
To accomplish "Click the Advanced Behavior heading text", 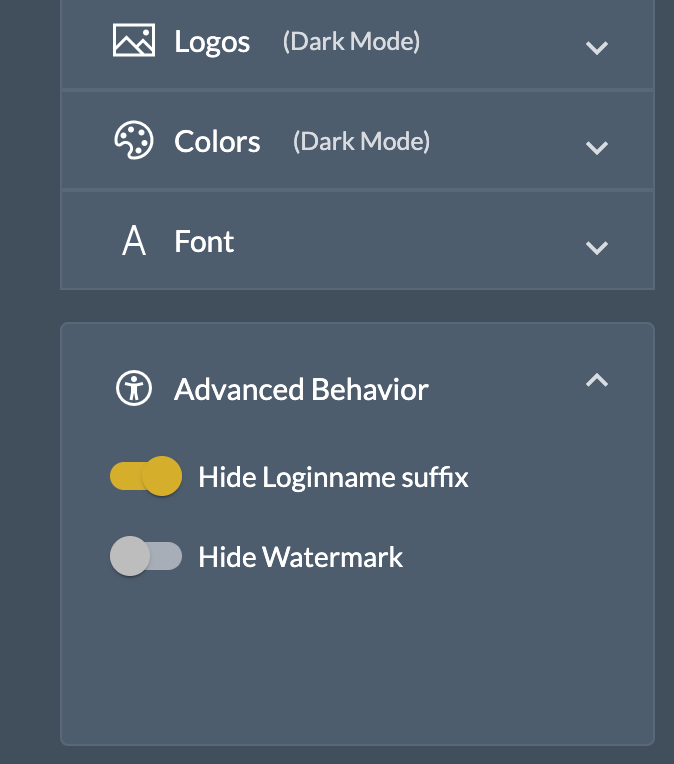I will tap(301, 389).
